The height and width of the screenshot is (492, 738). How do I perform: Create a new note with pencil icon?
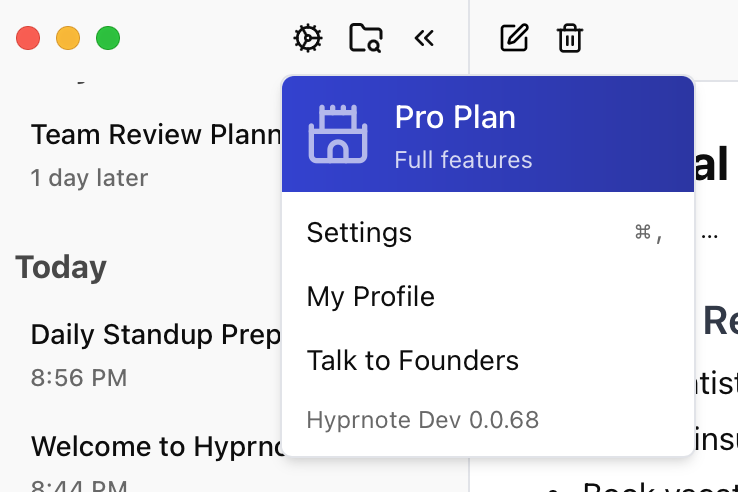click(513, 38)
